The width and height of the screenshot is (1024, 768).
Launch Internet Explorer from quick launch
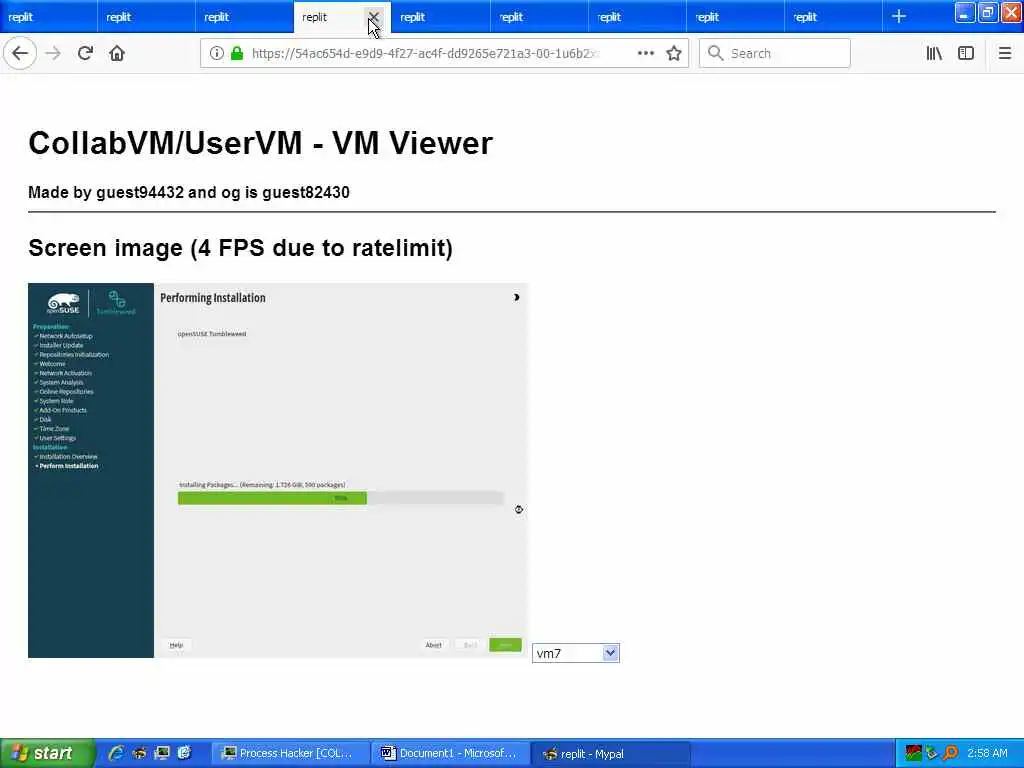tap(116, 753)
